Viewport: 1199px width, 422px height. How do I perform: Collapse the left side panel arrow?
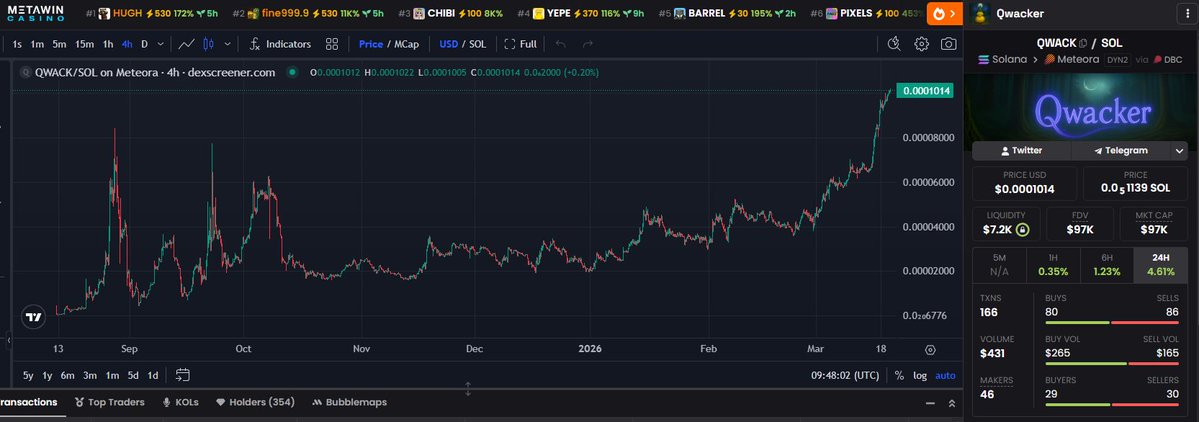8,340
